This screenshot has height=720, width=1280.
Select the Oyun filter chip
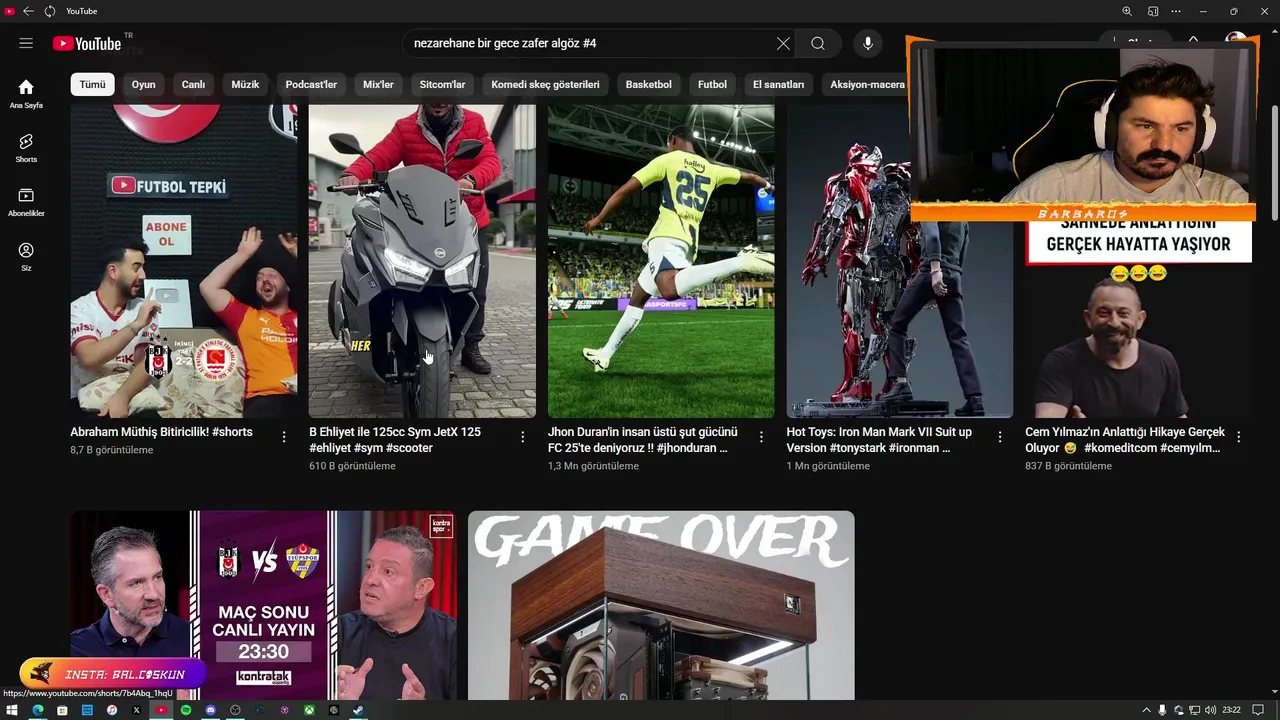(x=144, y=85)
